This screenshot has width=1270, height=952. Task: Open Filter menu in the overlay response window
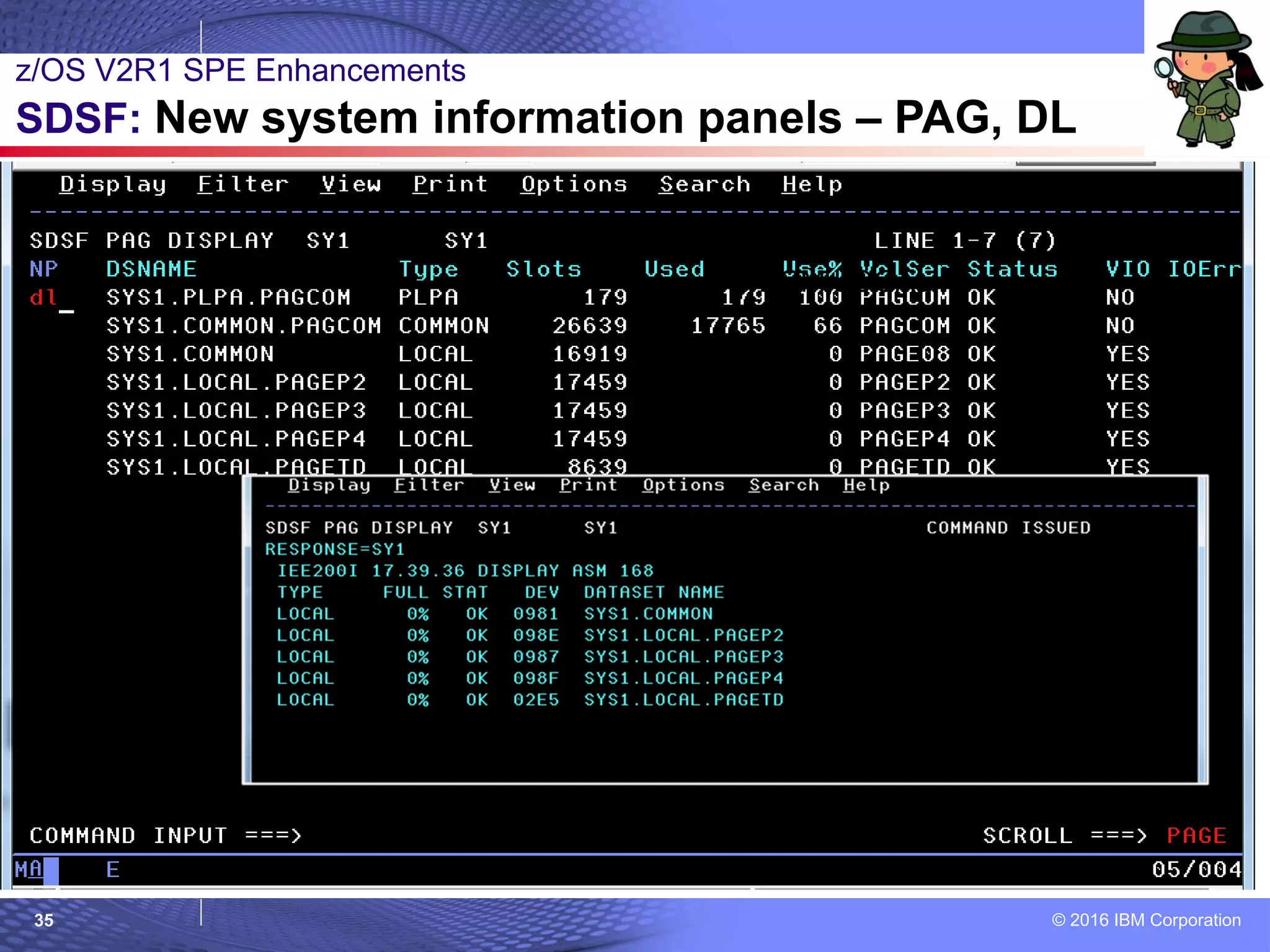pos(429,485)
